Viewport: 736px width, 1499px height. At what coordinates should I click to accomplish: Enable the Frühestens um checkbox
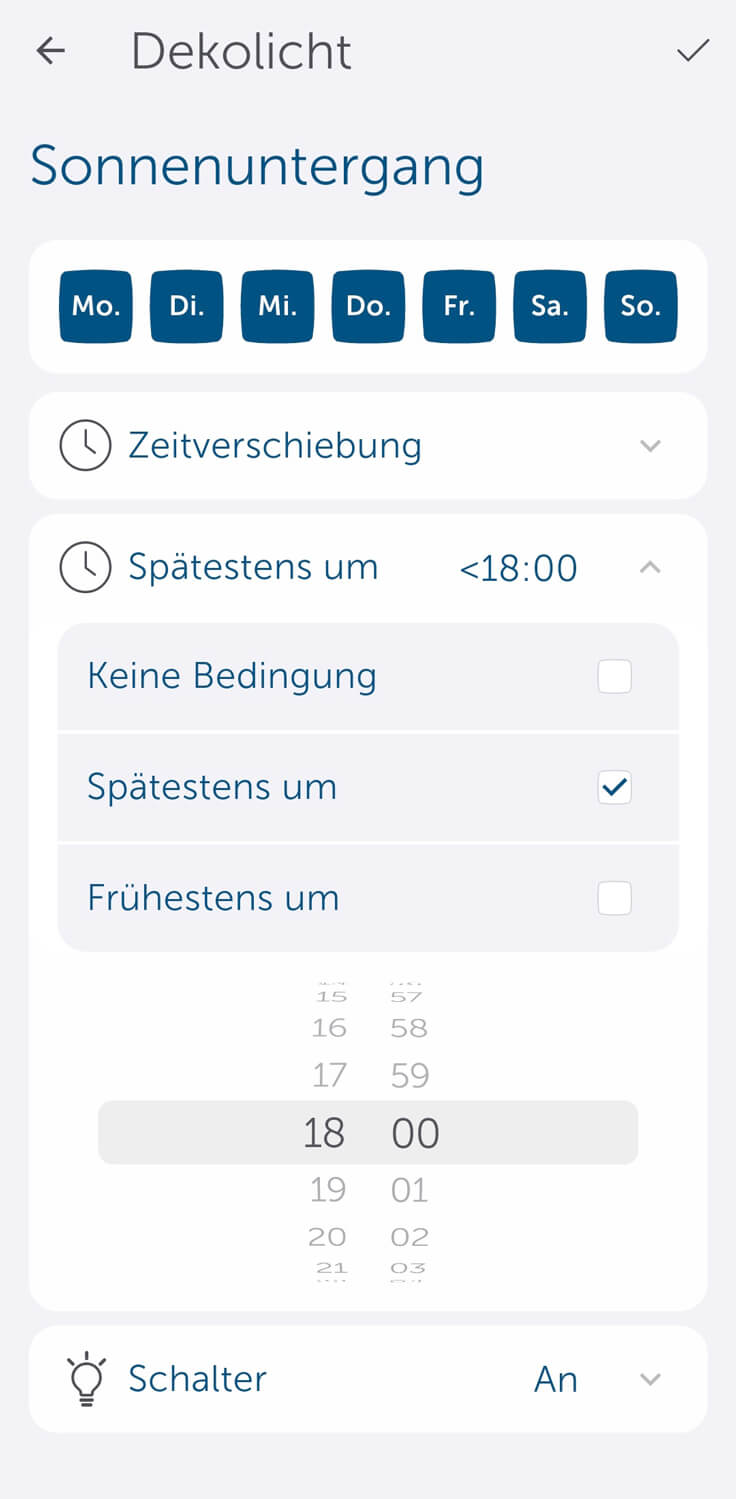pos(614,899)
